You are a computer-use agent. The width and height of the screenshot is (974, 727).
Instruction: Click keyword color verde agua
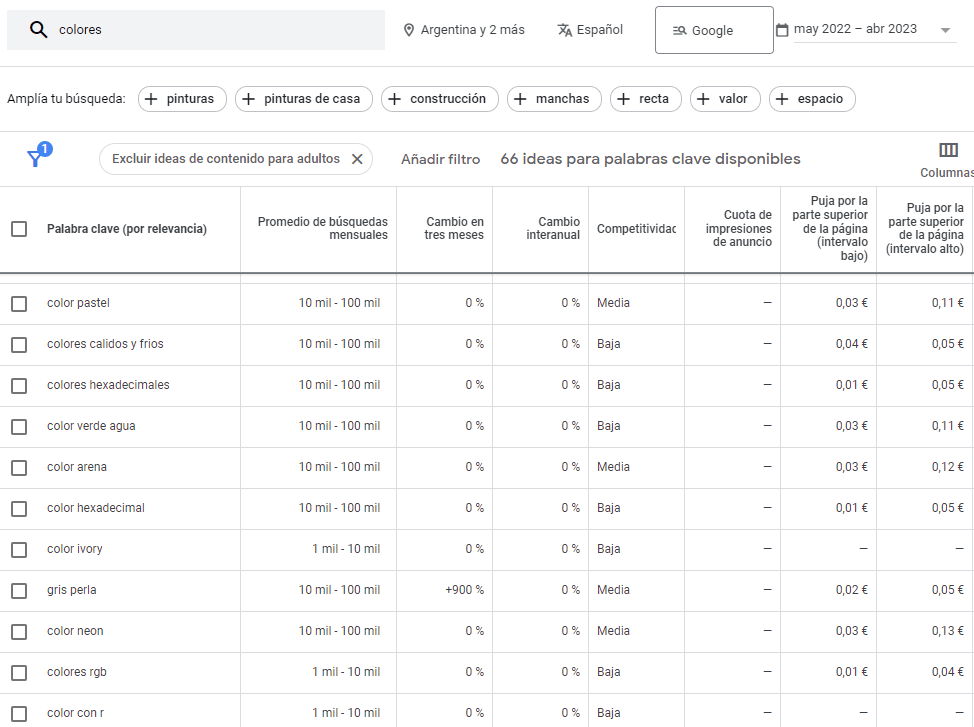point(91,426)
